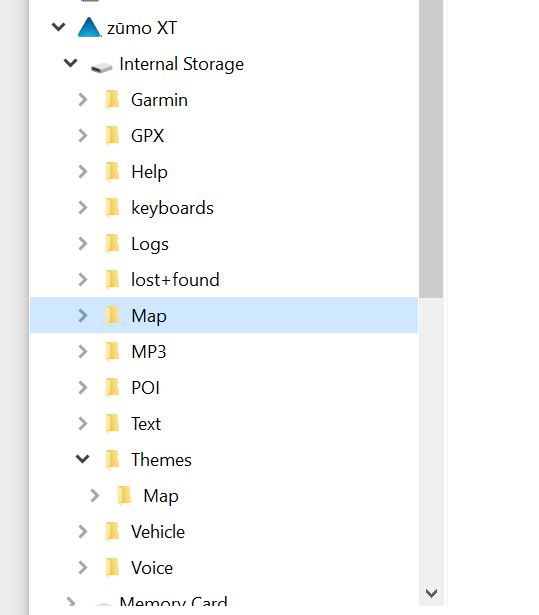Expand the highlighted Map folder
Viewport: 539px width, 615px height.
pyautogui.click(x=82, y=315)
